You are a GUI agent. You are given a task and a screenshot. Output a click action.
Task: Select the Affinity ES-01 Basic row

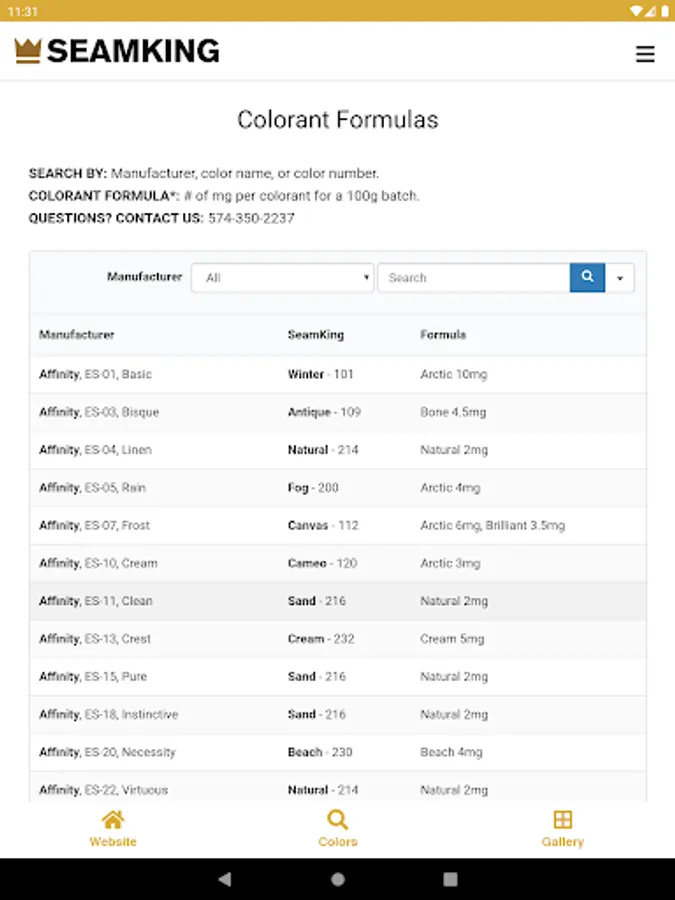click(95, 374)
